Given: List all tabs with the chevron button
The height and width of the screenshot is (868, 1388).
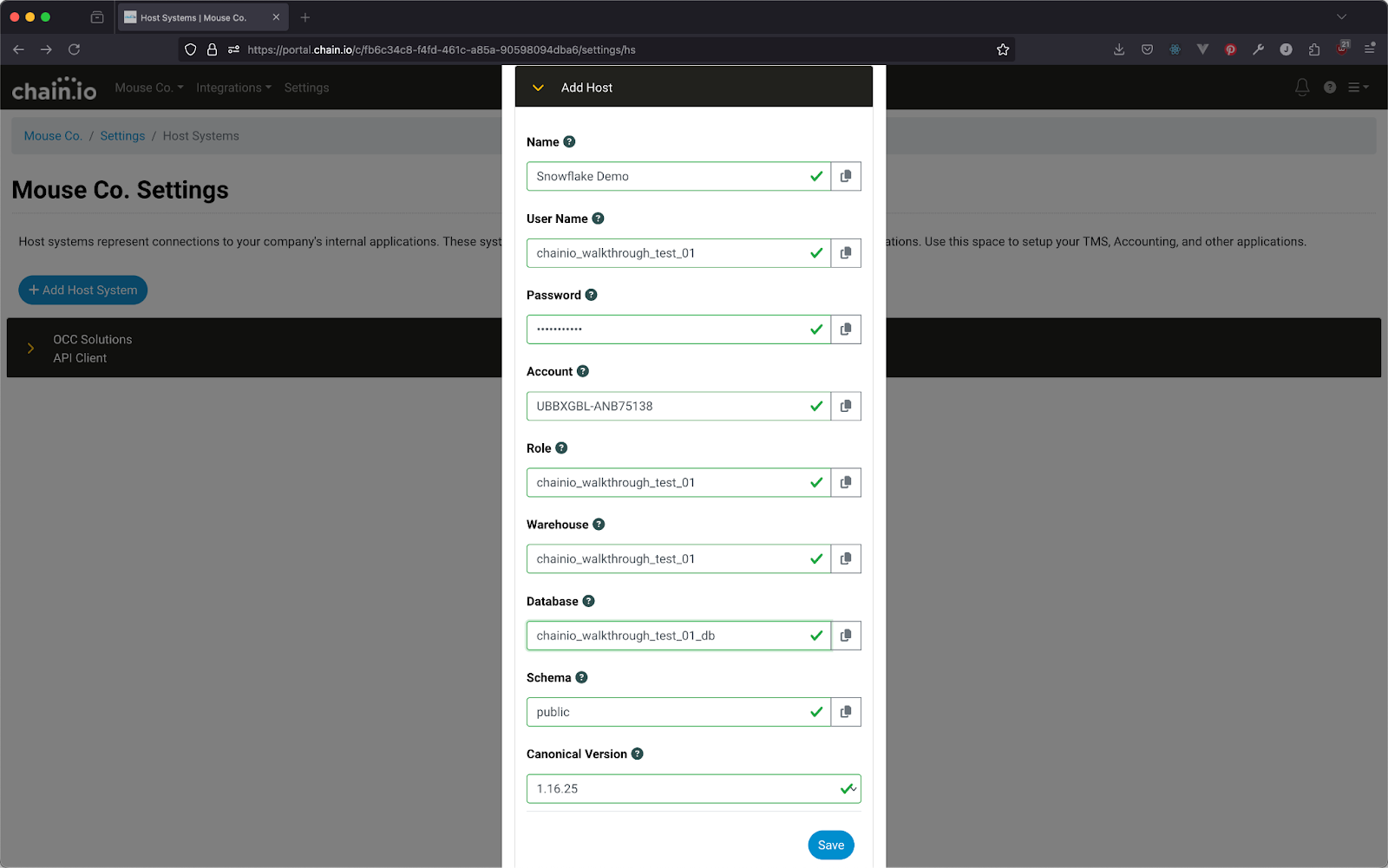Looking at the screenshot, I should 1341,16.
